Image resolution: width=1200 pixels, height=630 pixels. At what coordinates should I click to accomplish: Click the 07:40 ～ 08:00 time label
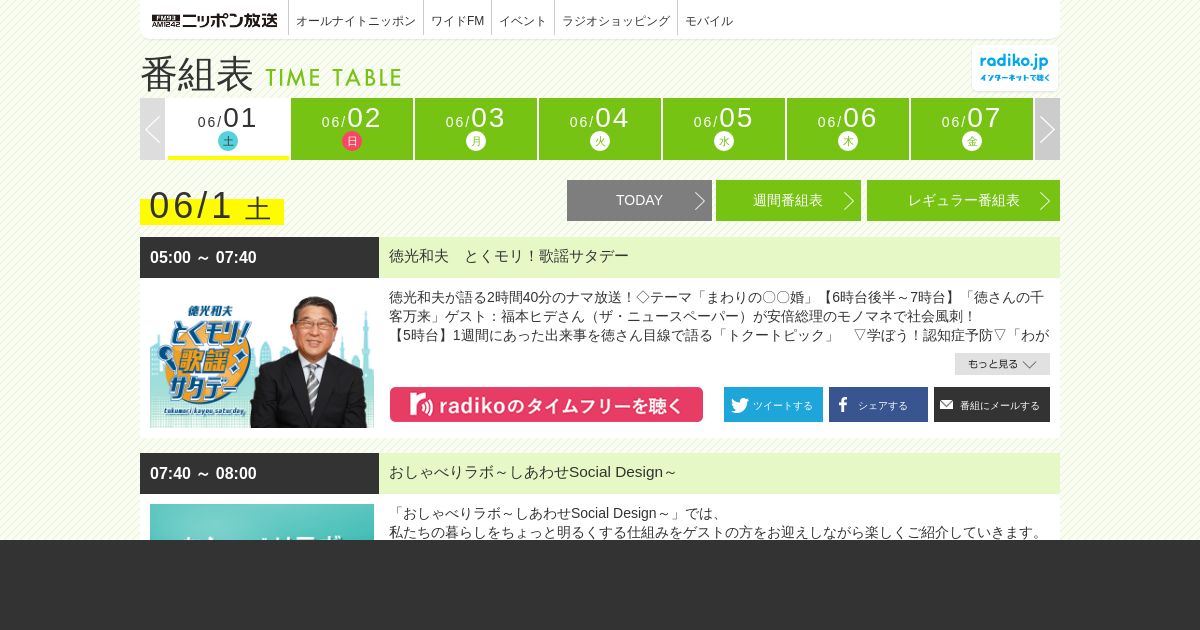[x=203, y=473]
